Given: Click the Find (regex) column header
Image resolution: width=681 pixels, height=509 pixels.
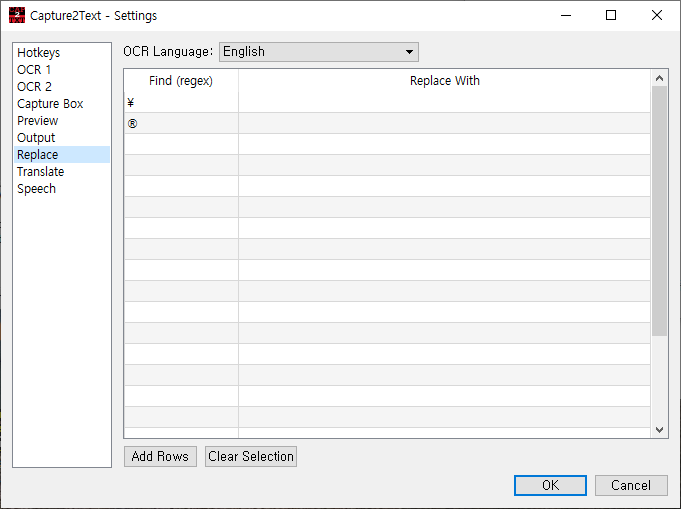Looking at the screenshot, I should click(181, 81).
